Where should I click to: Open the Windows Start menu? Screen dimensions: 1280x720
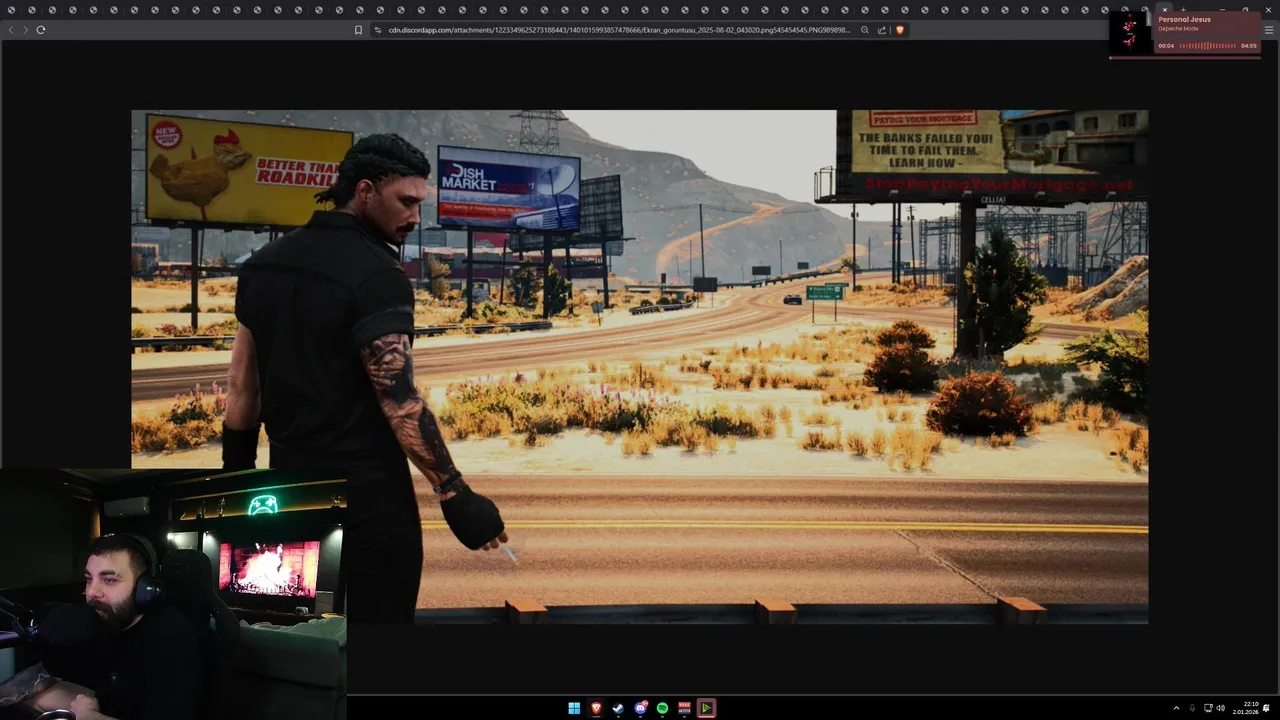[574, 708]
